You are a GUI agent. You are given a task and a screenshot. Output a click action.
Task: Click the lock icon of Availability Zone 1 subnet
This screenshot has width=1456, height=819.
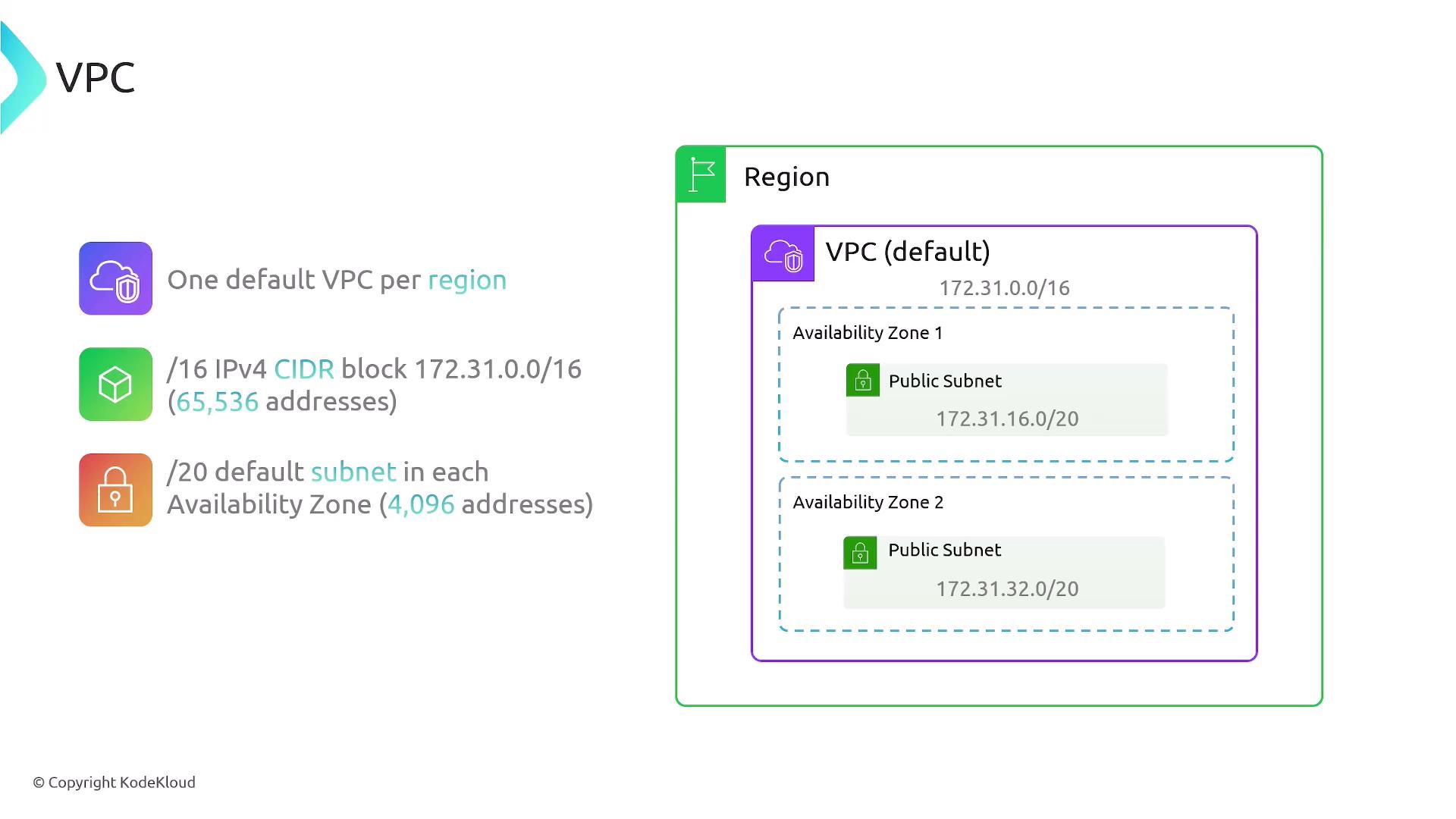[x=863, y=381]
